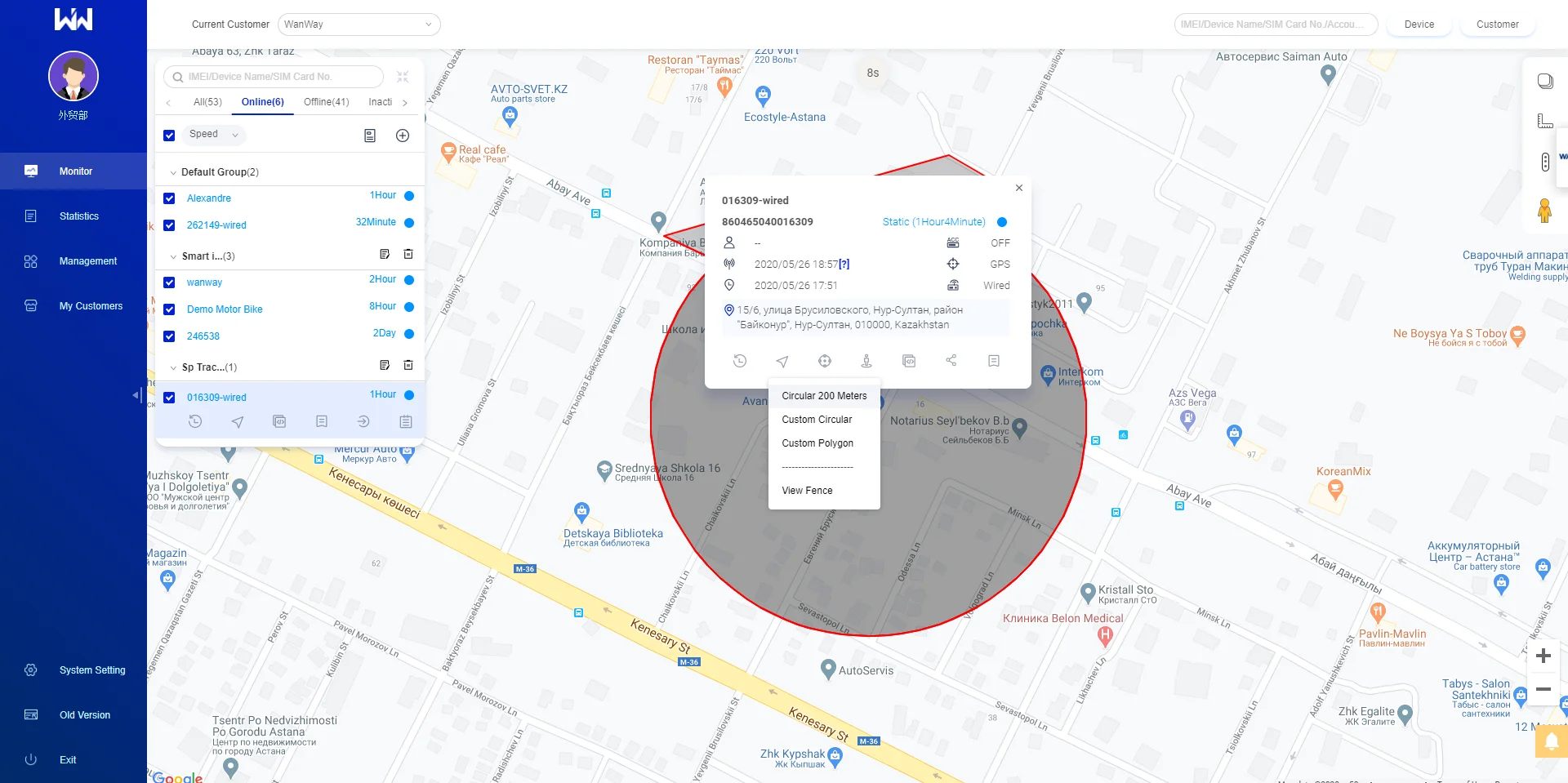The width and height of the screenshot is (1568, 783).
Task: Click command icon under 016309-wired row
Action: coord(279,422)
